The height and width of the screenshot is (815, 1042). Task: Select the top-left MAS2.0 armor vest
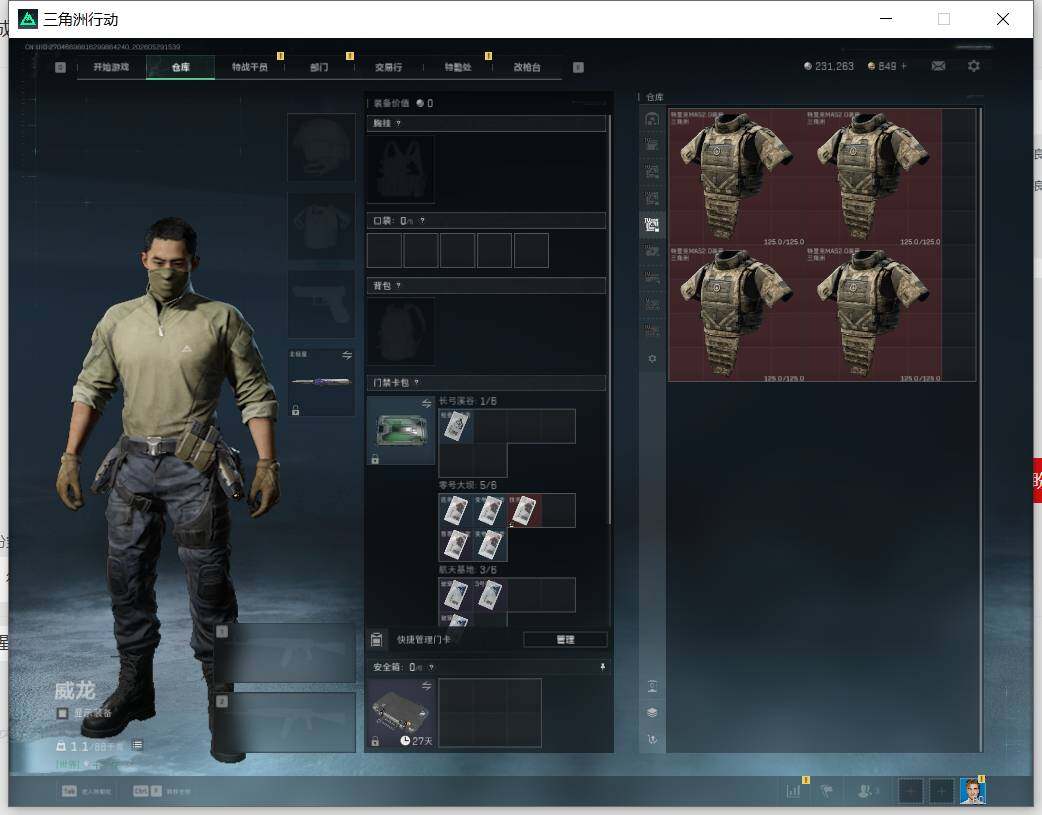pos(736,177)
